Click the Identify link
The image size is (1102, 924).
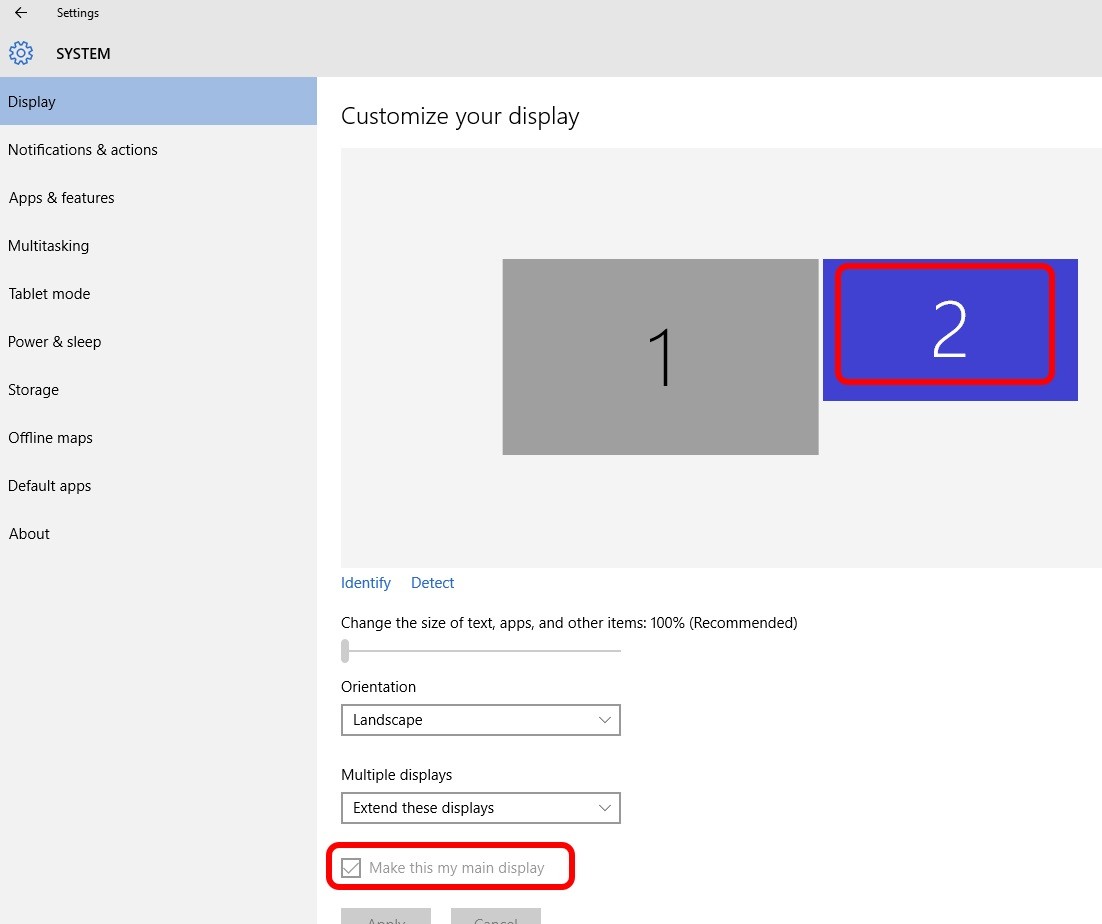click(x=365, y=583)
